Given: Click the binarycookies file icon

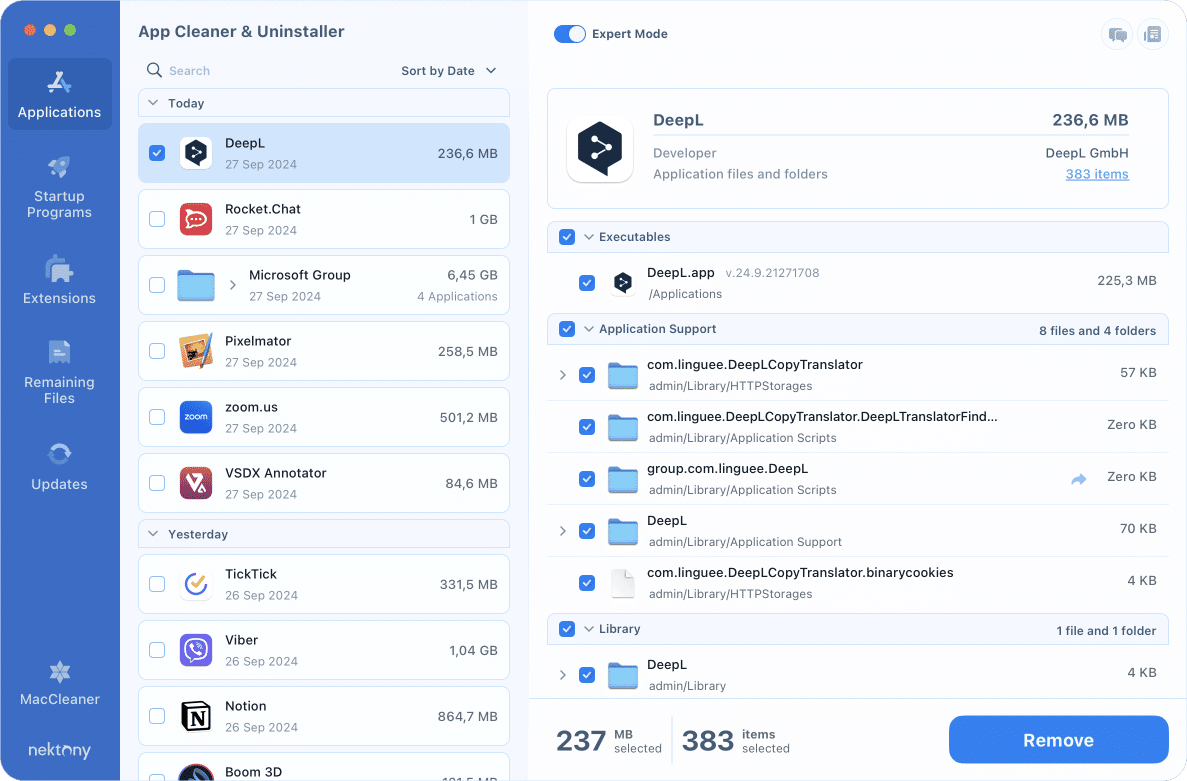Looking at the screenshot, I should pos(623,583).
